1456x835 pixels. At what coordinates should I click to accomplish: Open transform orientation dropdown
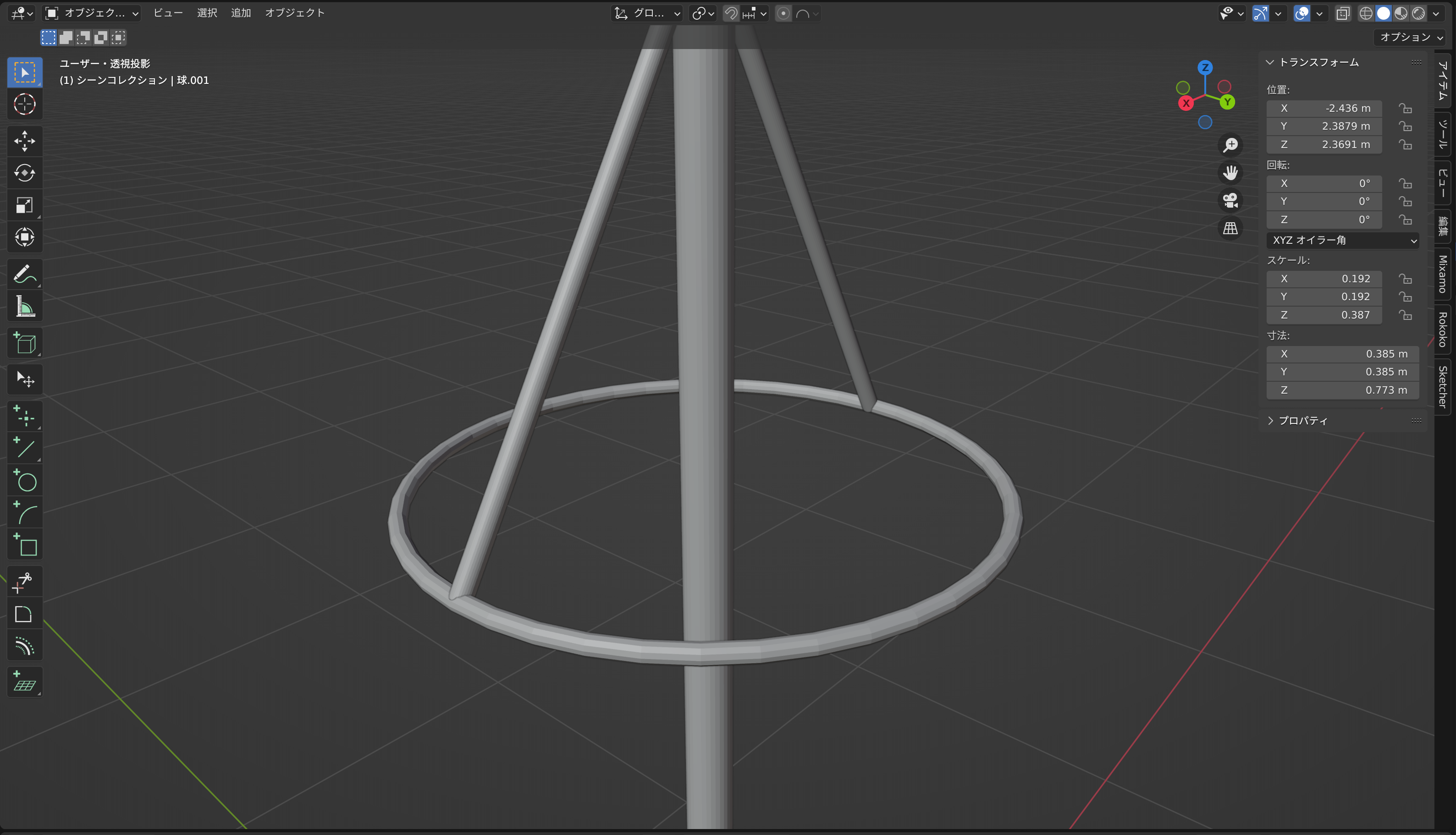pyautogui.click(x=647, y=13)
